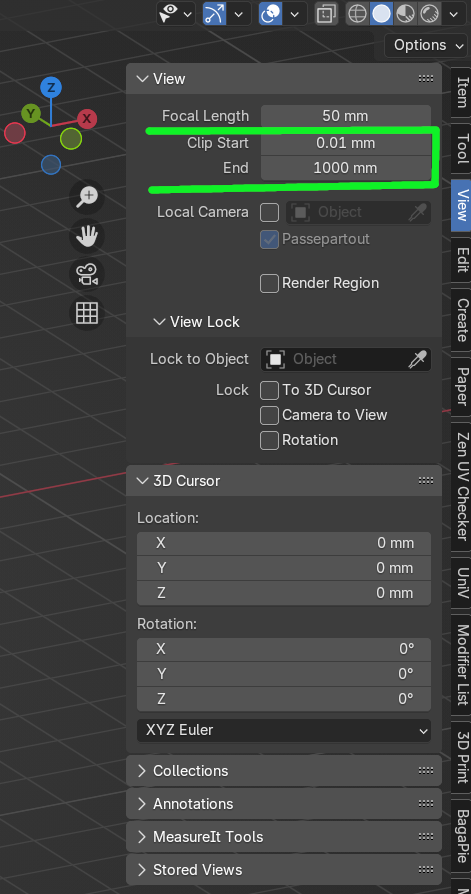Click the negative X axis circle
This screenshot has width=471, height=894.
pyautogui.click(x=14, y=133)
